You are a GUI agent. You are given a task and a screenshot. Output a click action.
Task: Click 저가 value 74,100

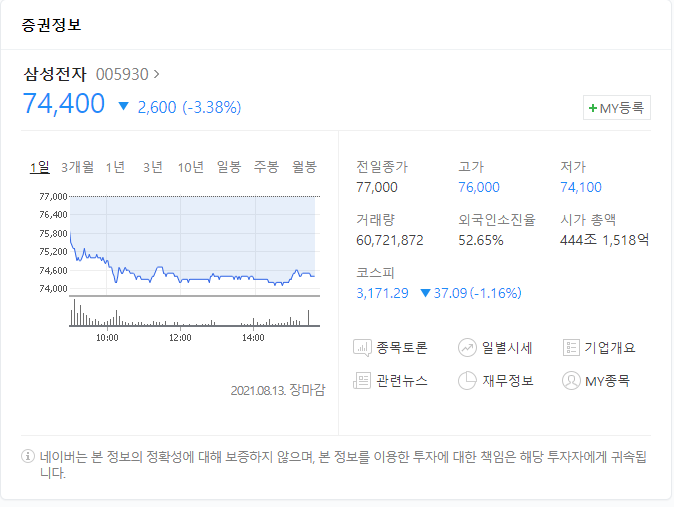[581, 187]
